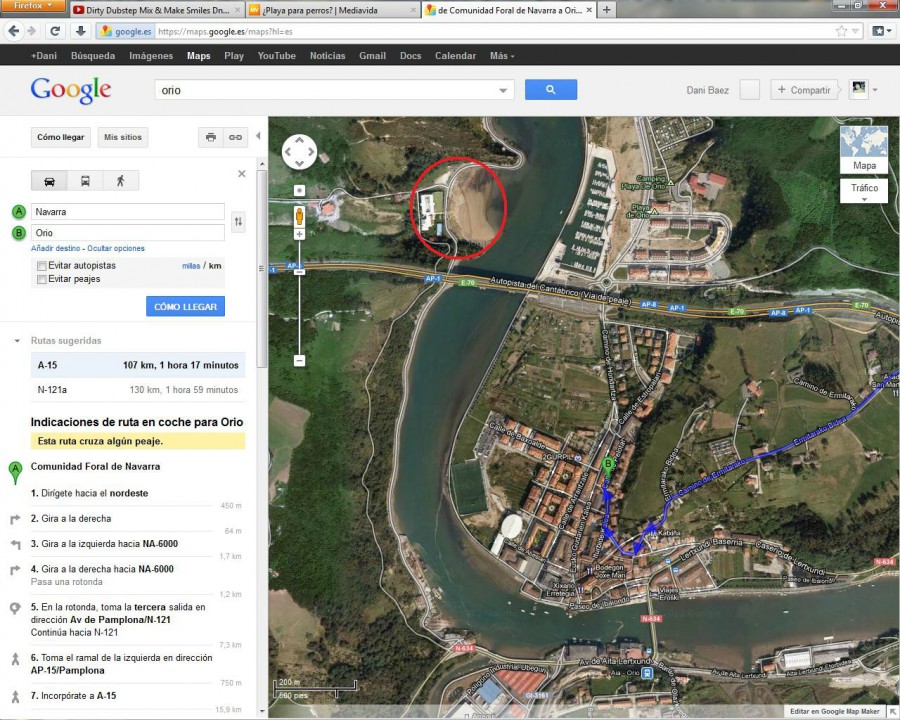Screen dimensions: 900x720
Task: Switch to Mapa view thumbnail
Action: tap(864, 149)
